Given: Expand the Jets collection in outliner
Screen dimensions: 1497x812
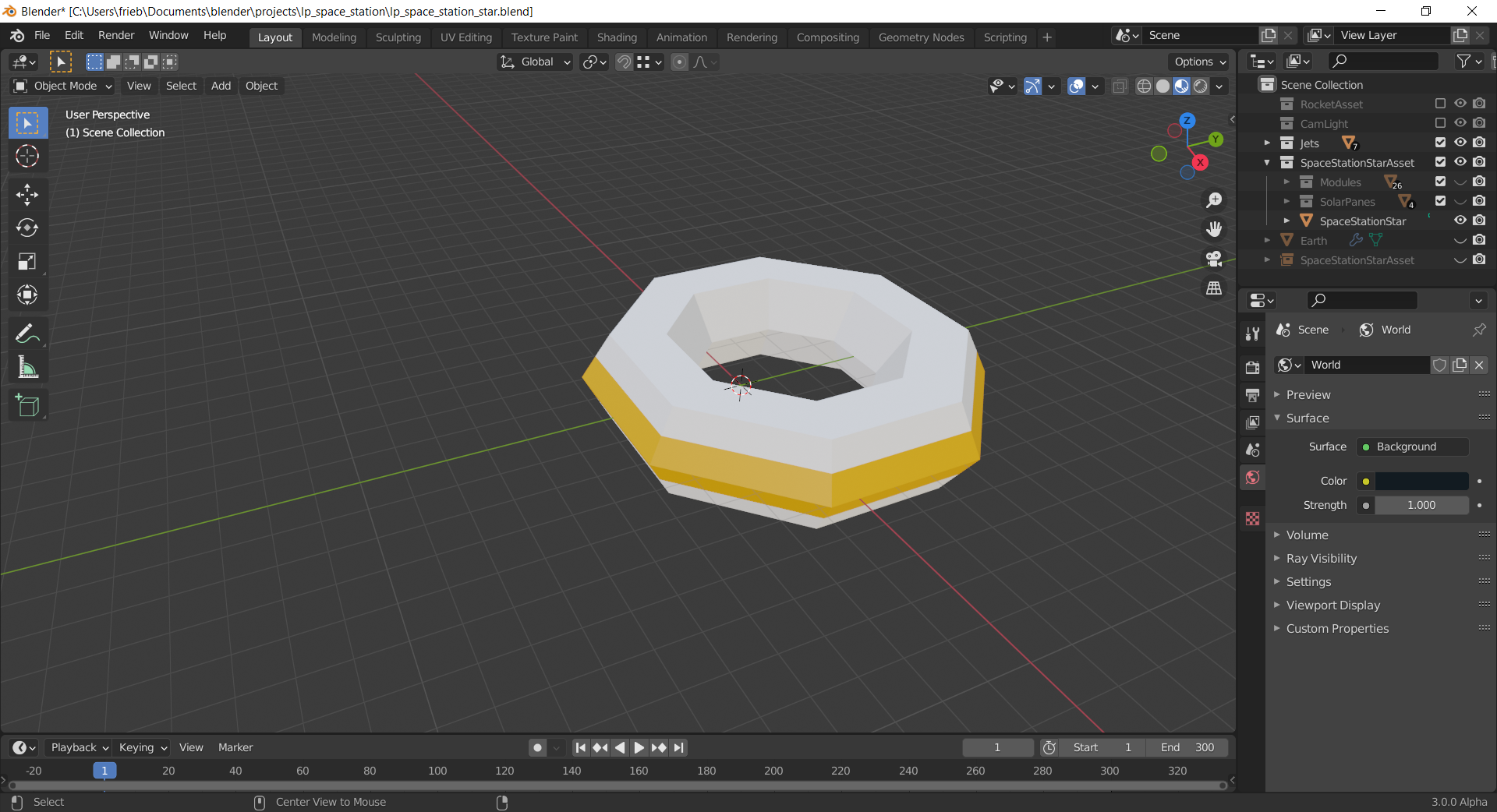Looking at the screenshot, I should [x=1267, y=143].
